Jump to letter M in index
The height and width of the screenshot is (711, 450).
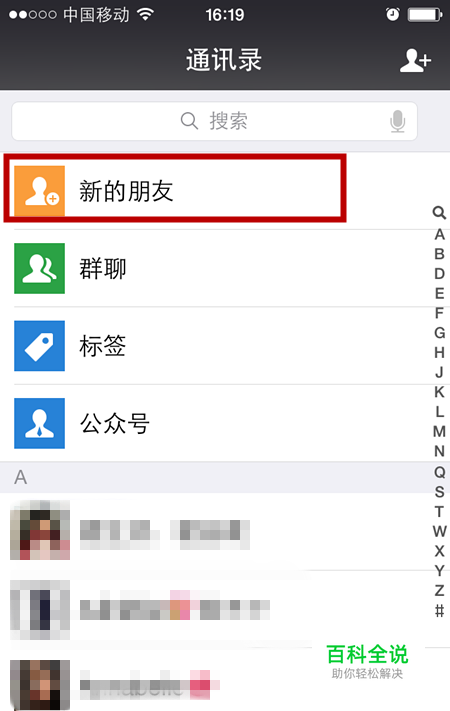(439, 431)
